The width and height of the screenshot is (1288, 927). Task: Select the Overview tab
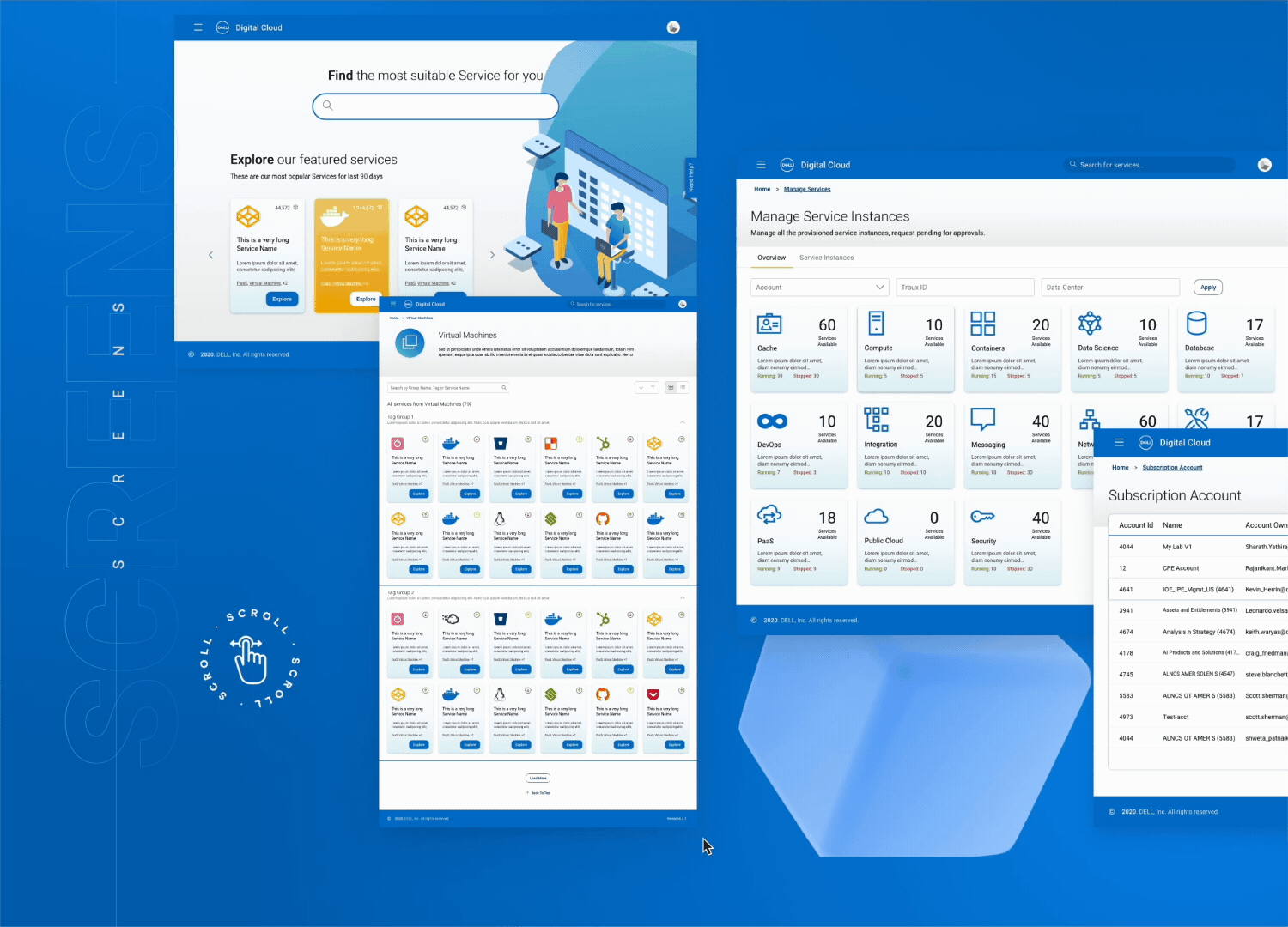point(771,257)
